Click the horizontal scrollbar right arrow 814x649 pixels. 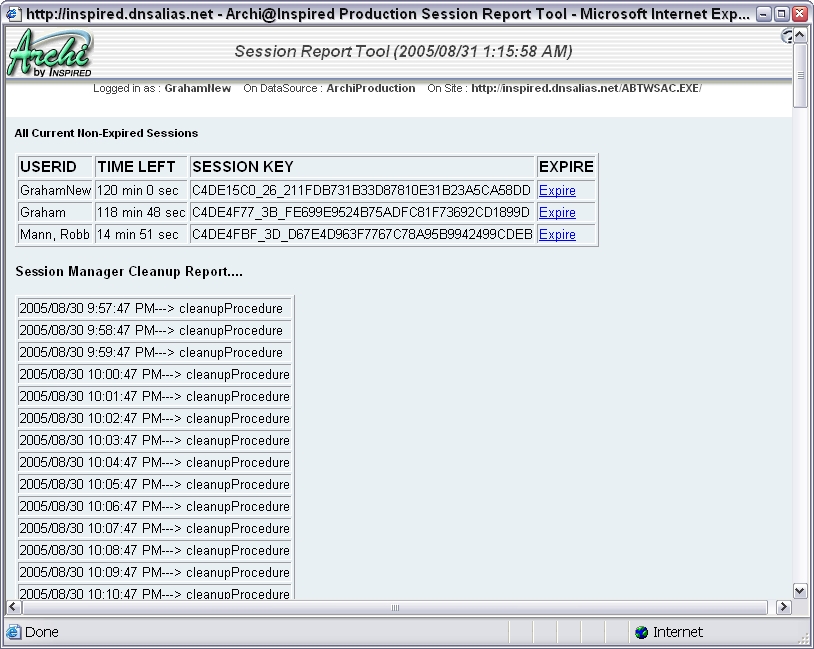(783, 607)
